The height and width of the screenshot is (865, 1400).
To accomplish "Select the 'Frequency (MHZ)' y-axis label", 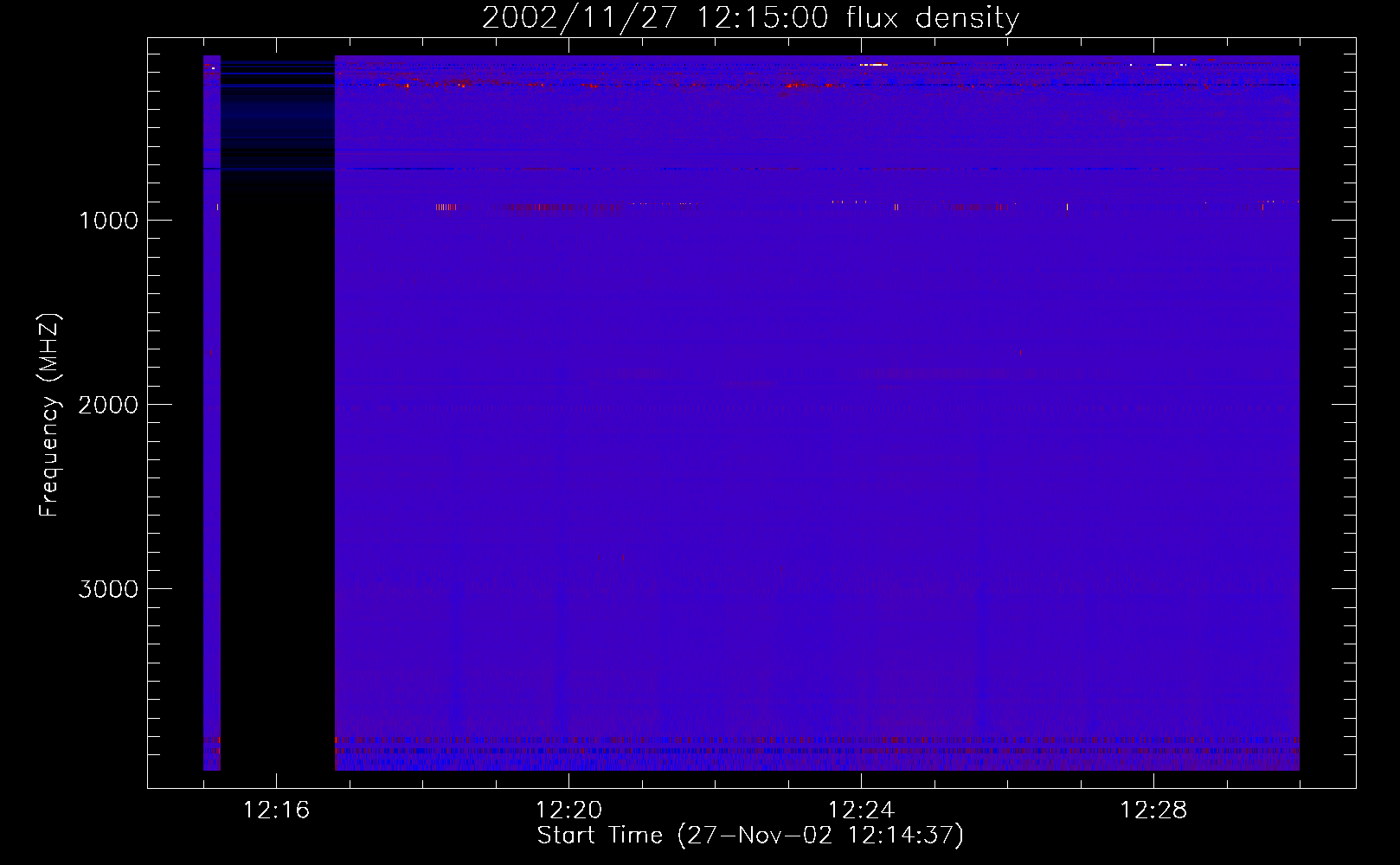I will click(50, 415).
